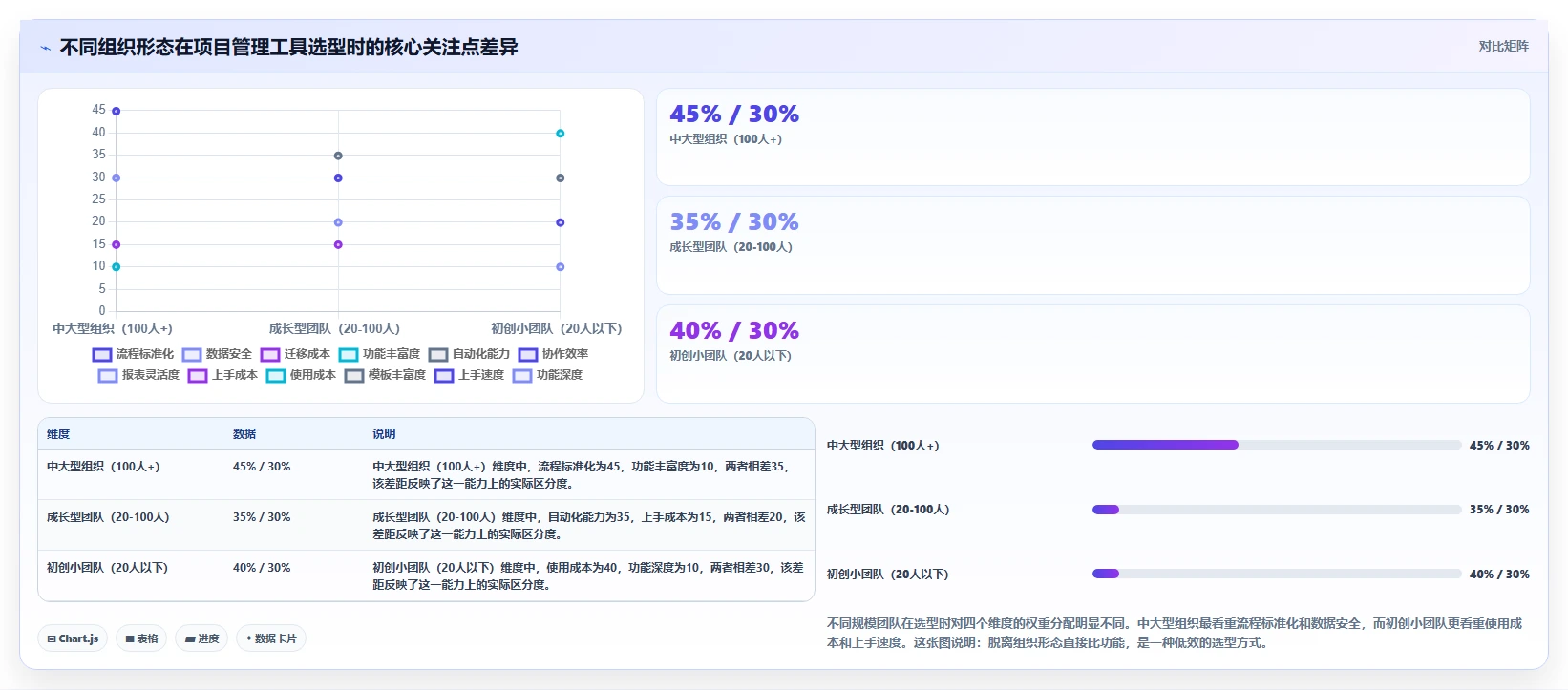Click the 进度 tag chip
The width and height of the screenshot is (1568, 690).
(x=201, y=638)
